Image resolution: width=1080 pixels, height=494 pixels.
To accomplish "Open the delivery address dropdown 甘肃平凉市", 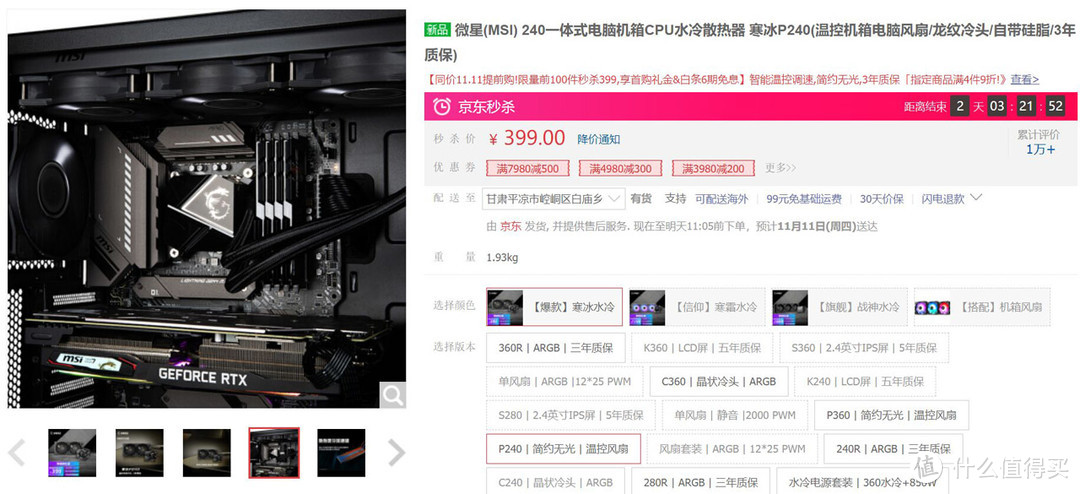I will click(x=553, y=198).
